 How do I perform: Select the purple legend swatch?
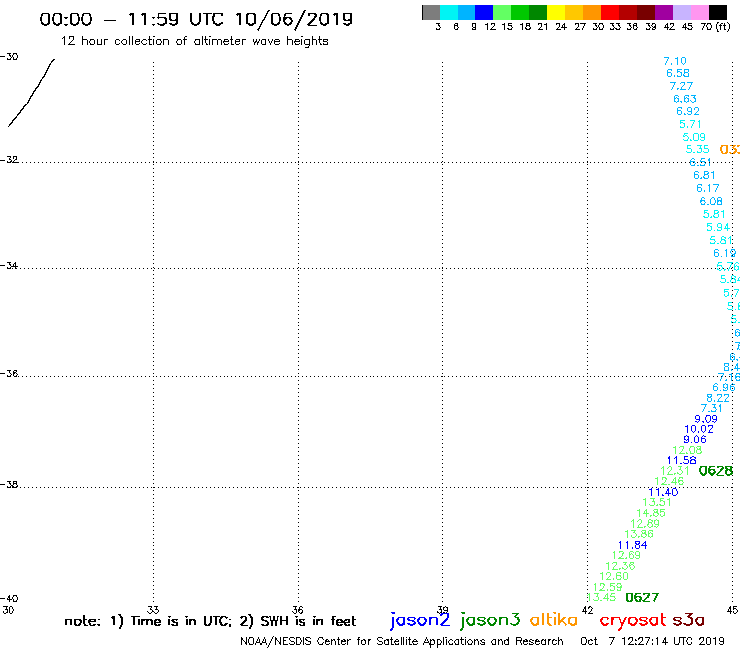(664, 12)
